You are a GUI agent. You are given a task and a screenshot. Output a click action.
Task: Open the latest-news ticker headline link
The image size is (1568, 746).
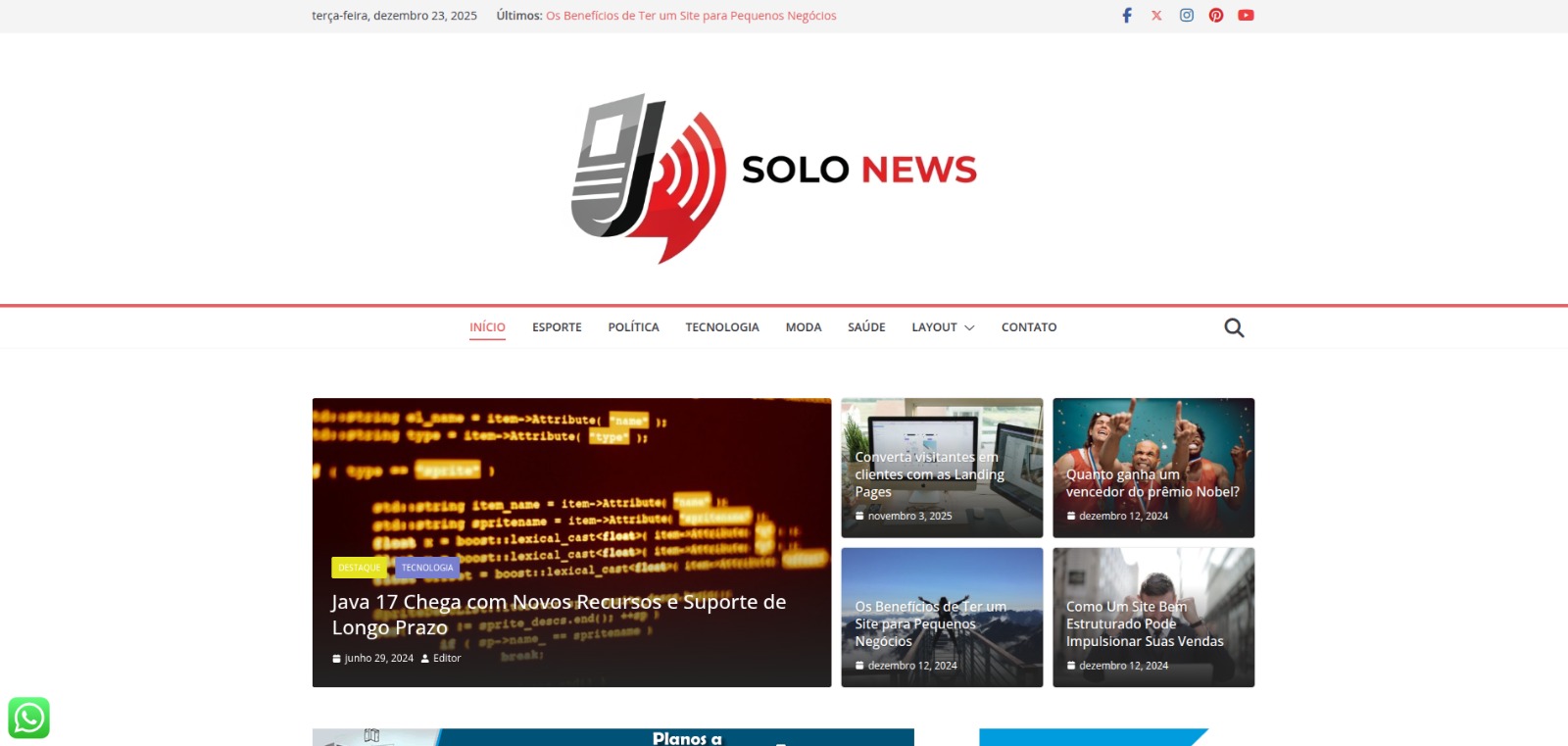(x=691, y=16)
